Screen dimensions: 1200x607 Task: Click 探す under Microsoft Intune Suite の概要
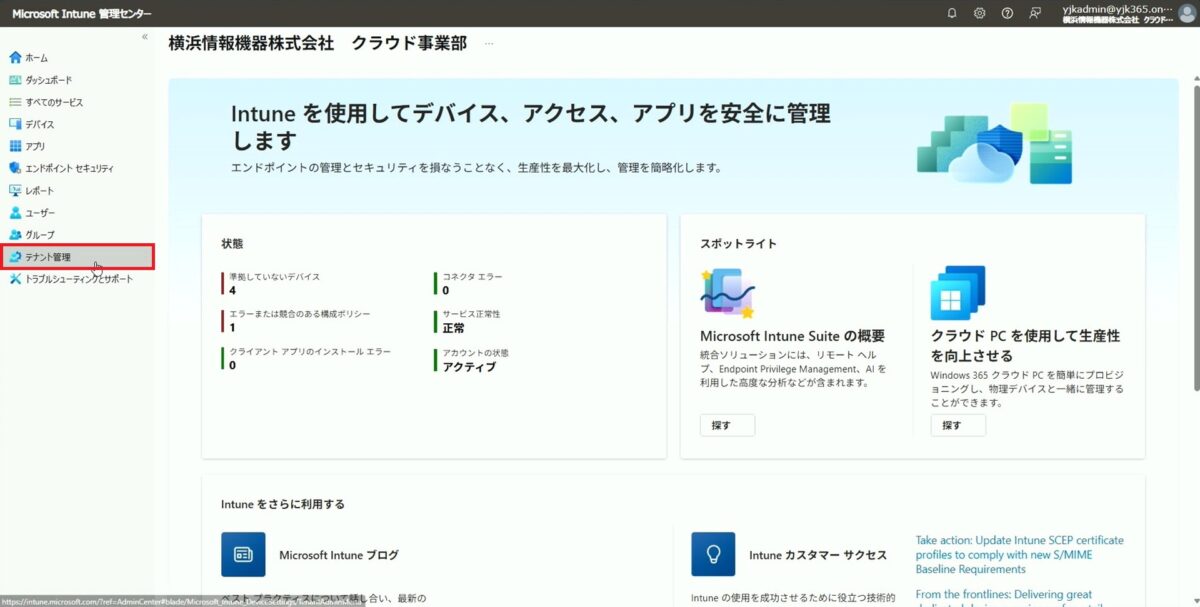pos(727,425)
